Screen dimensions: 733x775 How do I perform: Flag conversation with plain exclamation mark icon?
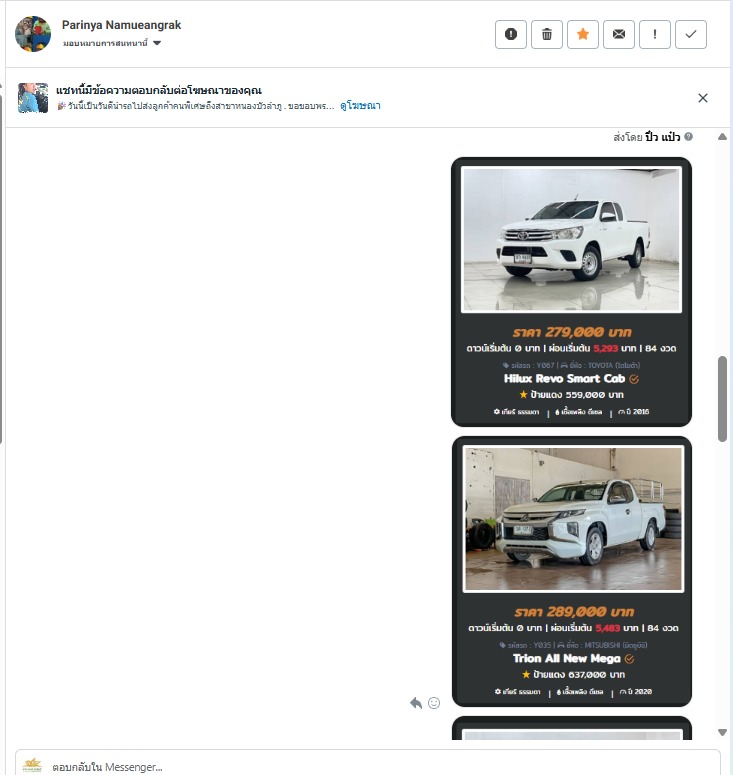click(x=655, y=34)
